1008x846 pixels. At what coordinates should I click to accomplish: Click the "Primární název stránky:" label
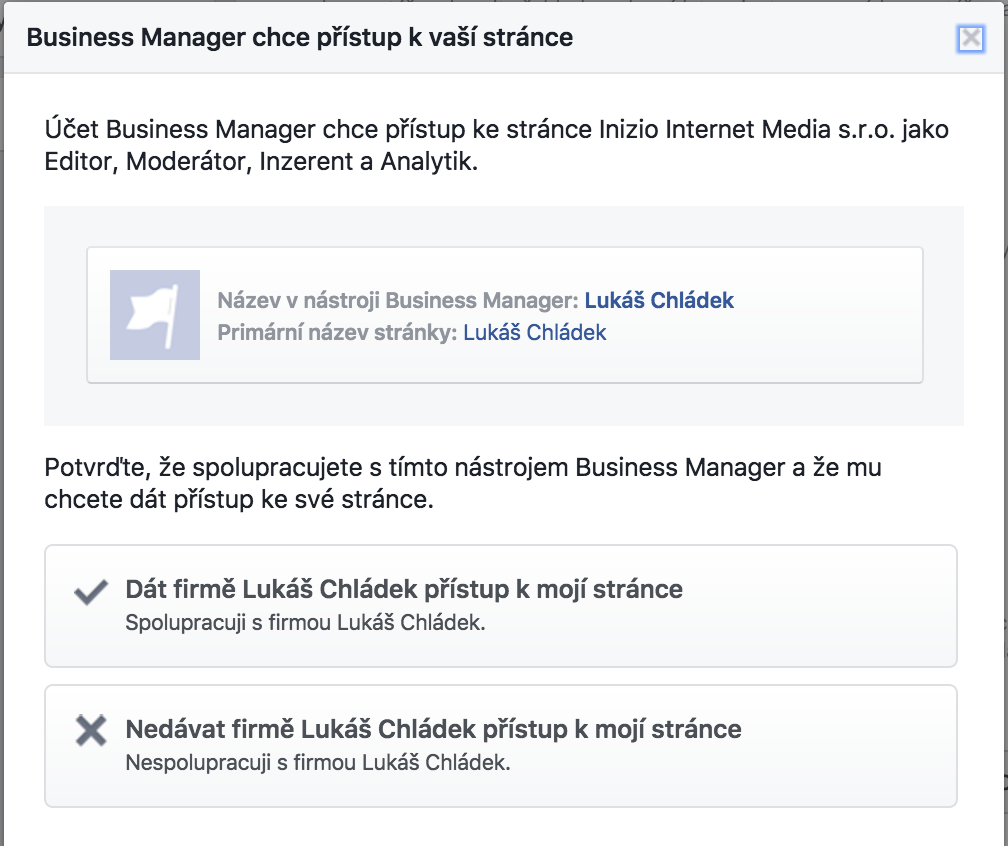[337, 332]
